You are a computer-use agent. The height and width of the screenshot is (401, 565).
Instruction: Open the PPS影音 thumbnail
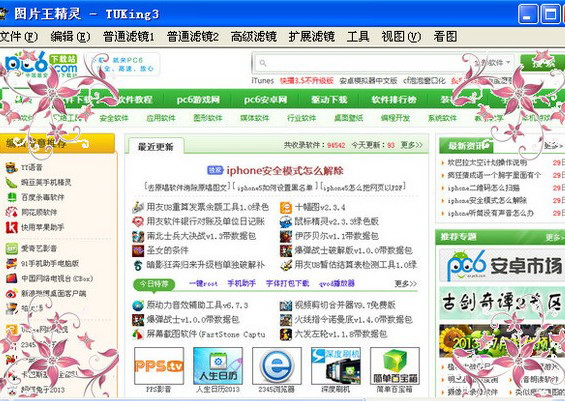[x=159, y=366]
